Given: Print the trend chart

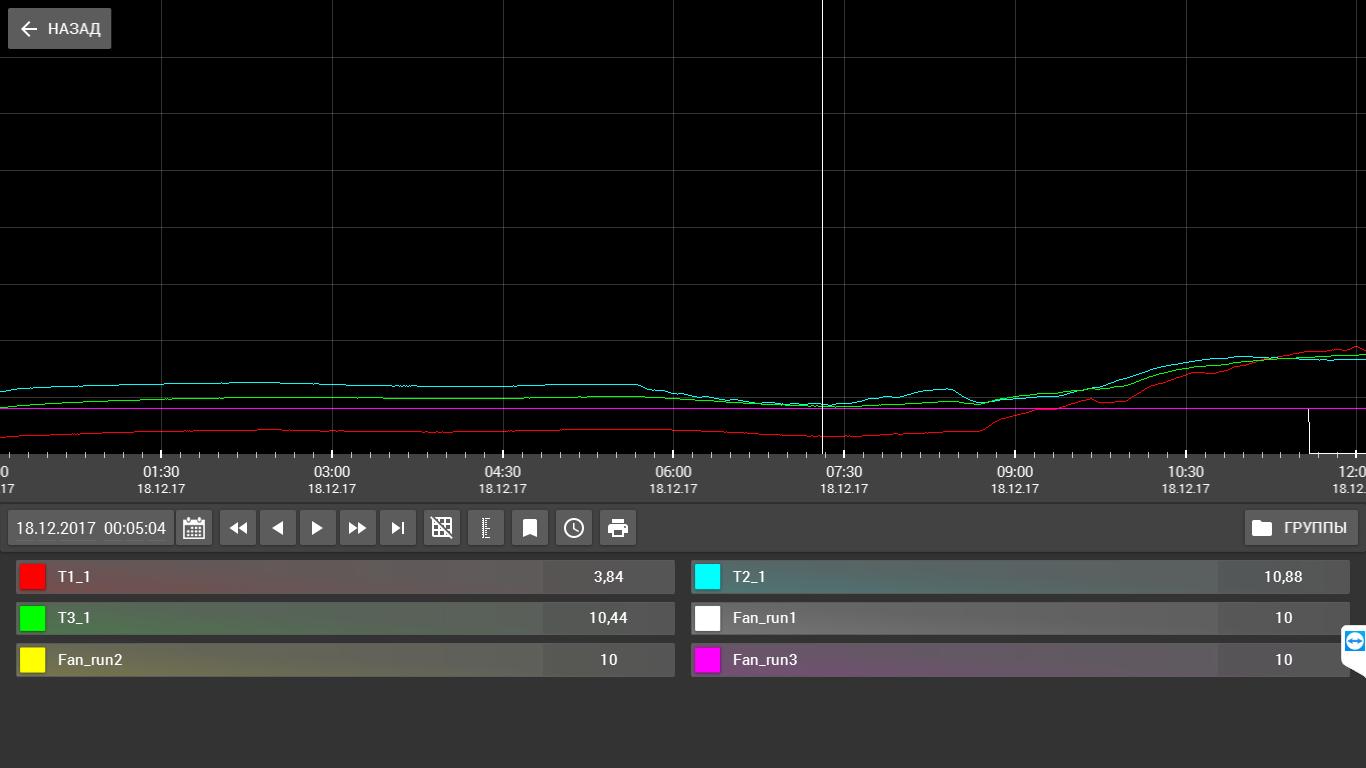Looking at the screenshot, I should 618,528.
